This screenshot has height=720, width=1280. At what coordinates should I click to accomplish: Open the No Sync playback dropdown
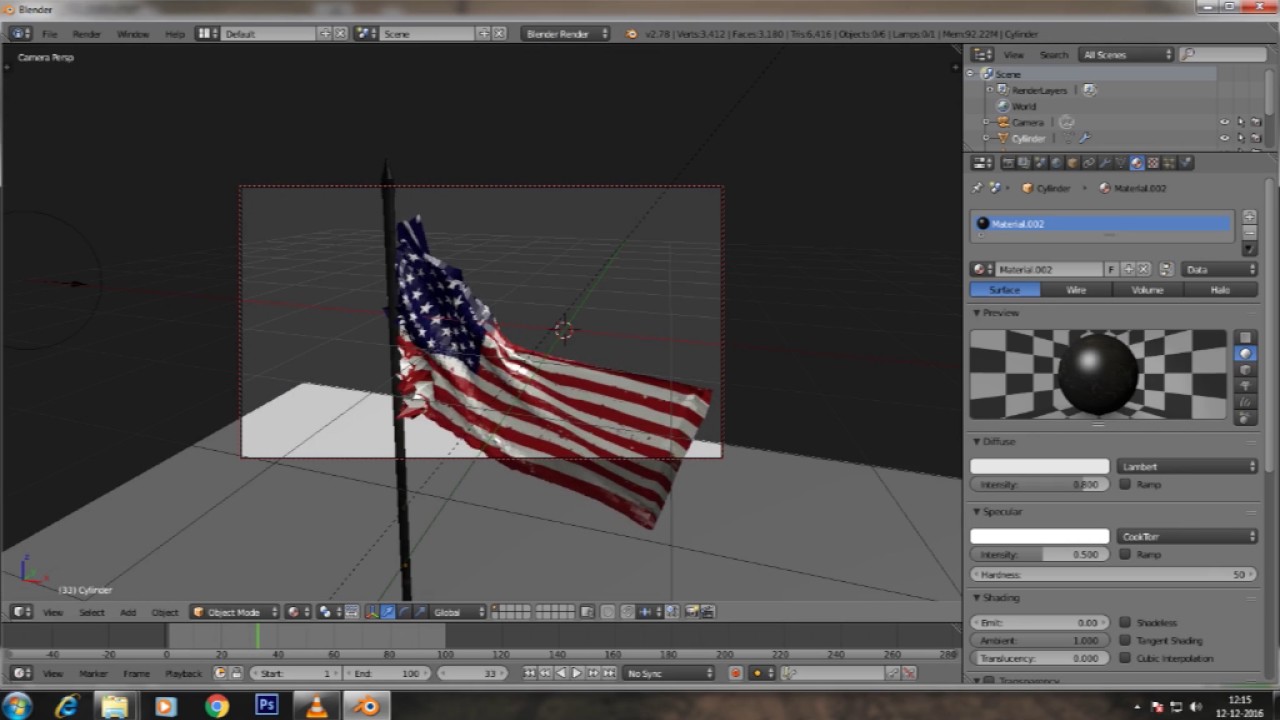coord(669,673)
